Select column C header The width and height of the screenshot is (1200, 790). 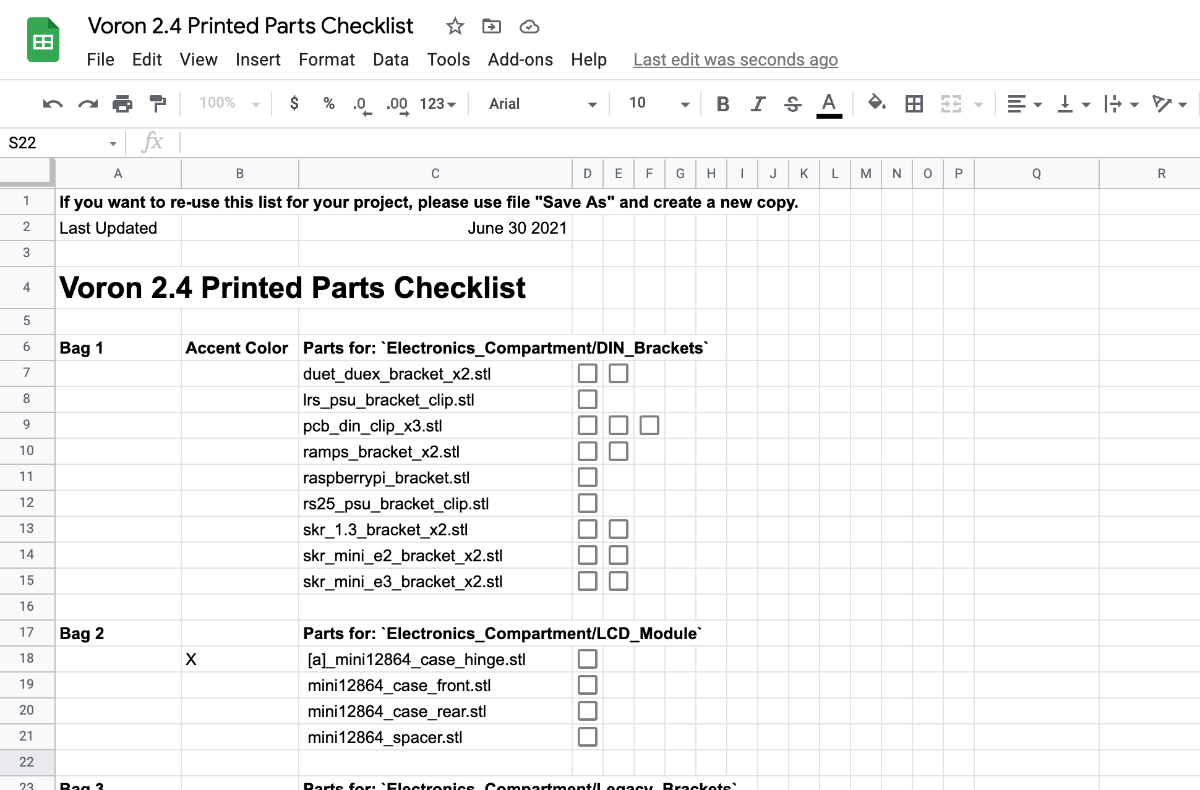coord(435,174)
